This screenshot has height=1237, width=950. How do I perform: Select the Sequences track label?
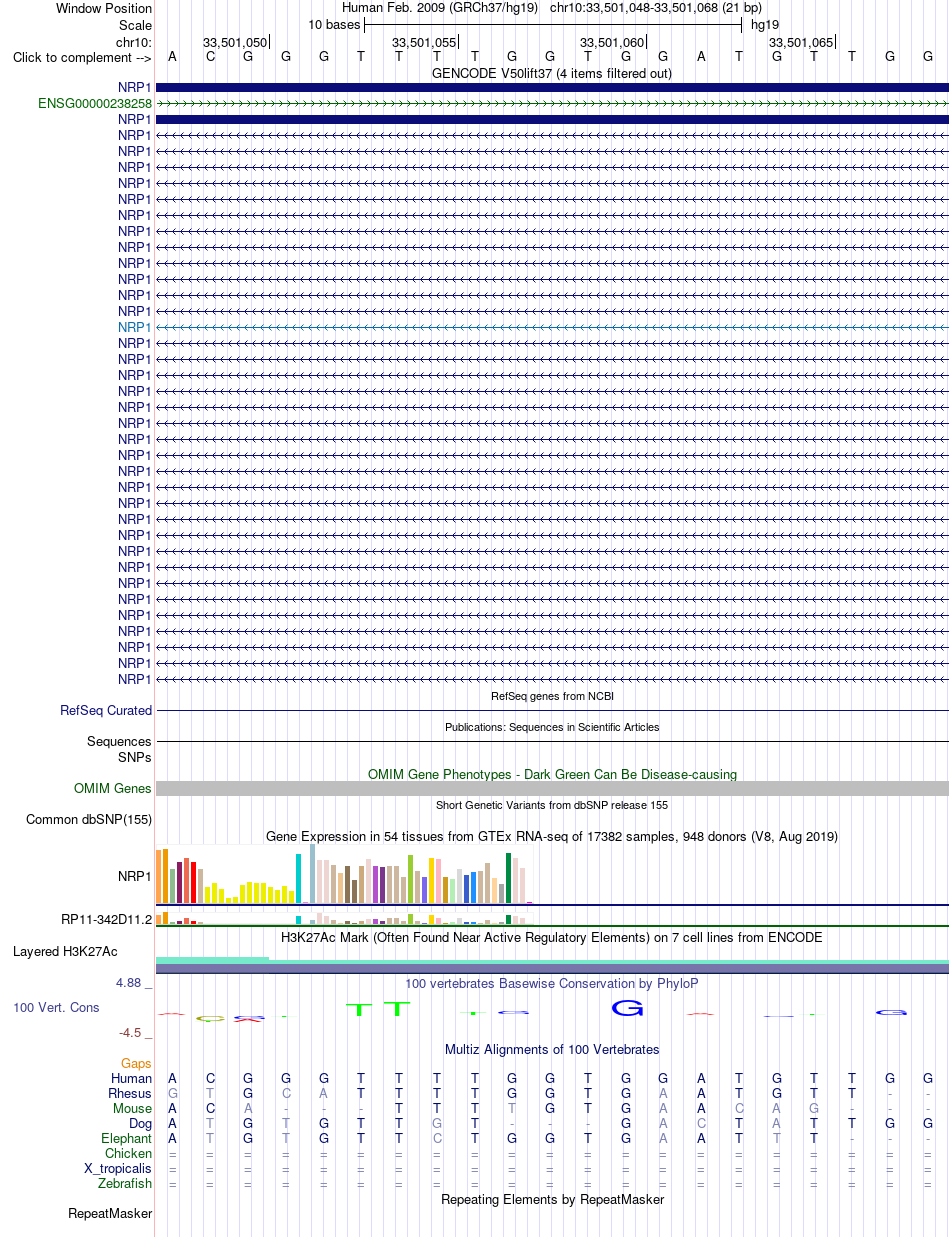coord(120,741)
